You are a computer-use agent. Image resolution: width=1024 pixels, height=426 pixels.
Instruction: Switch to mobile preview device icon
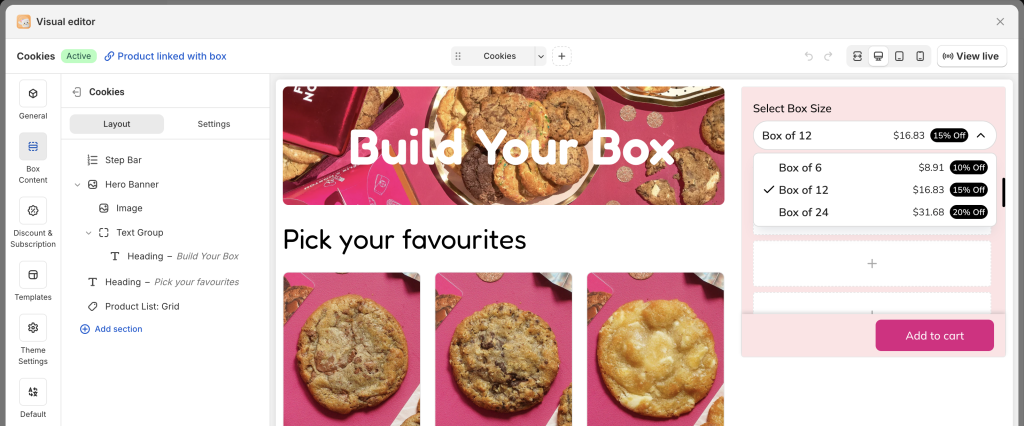(x=920, y=56)
